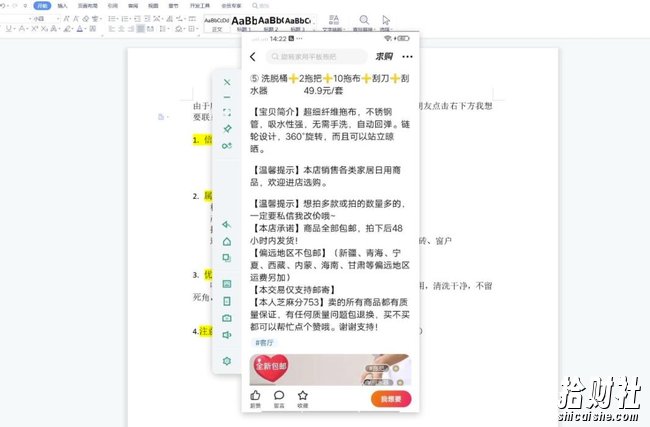Open the 开始 Home ribbon tab
This screenshot has width=650, height=427.
point(42,6)
